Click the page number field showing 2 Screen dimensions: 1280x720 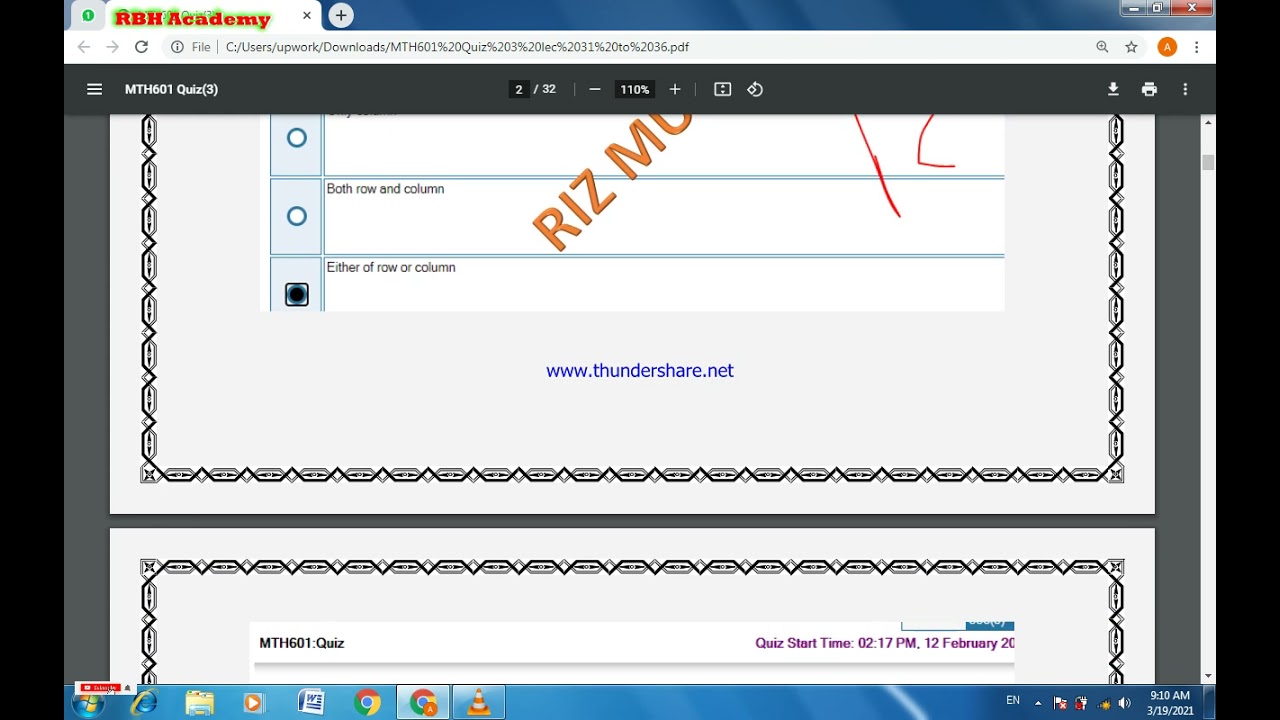pos(518,89)
